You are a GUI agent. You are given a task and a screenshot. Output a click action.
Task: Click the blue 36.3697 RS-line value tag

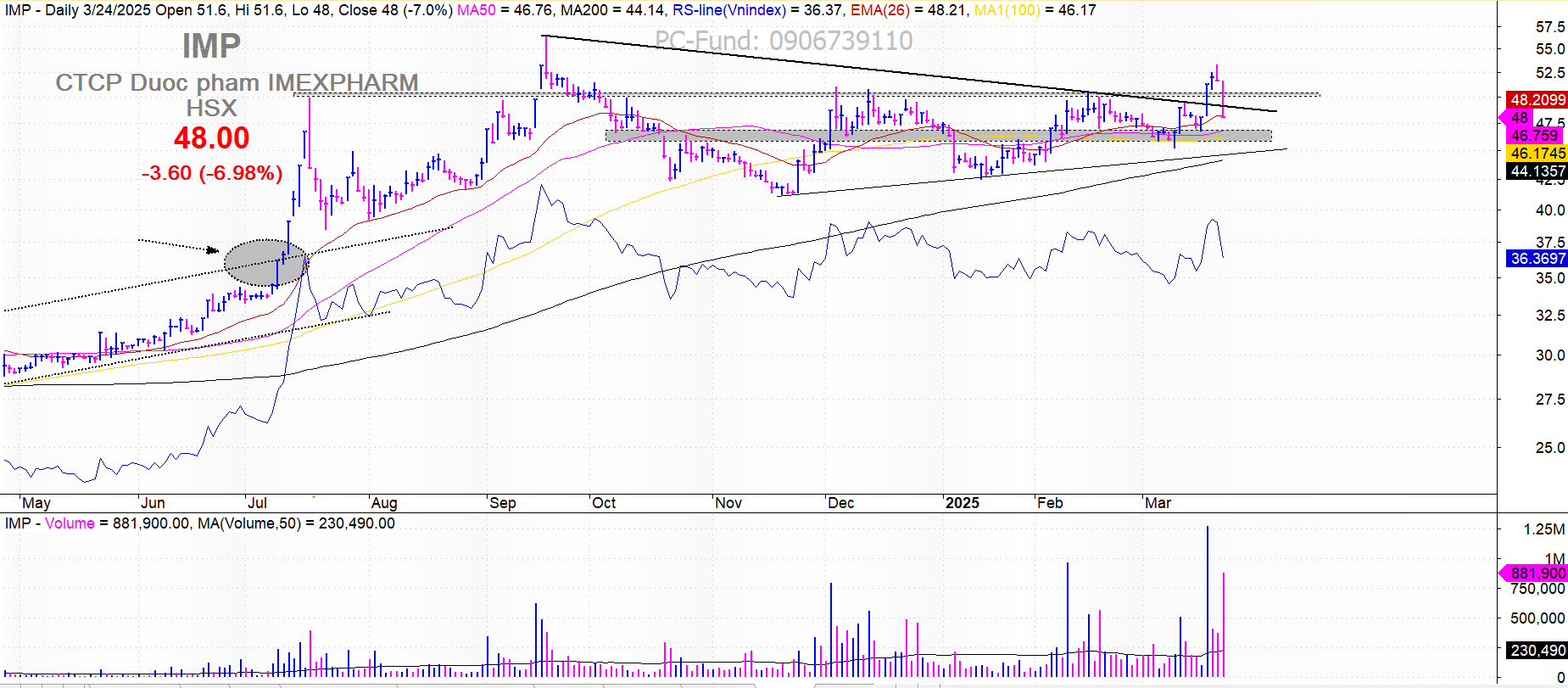coord(1538,259)
